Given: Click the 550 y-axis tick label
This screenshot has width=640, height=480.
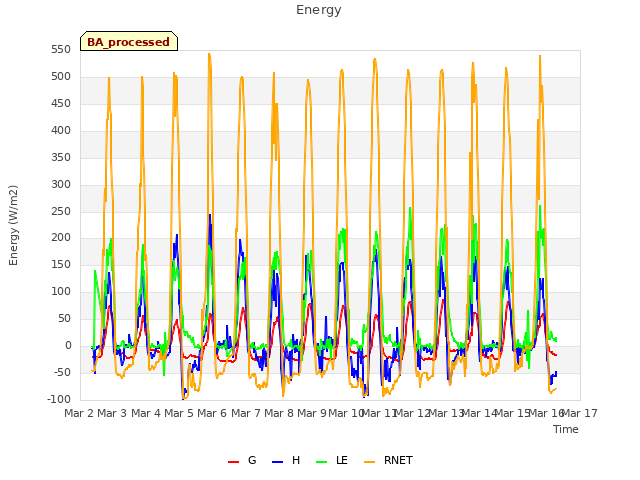Looking at the screenshot, I should click(x=61, y=50).
